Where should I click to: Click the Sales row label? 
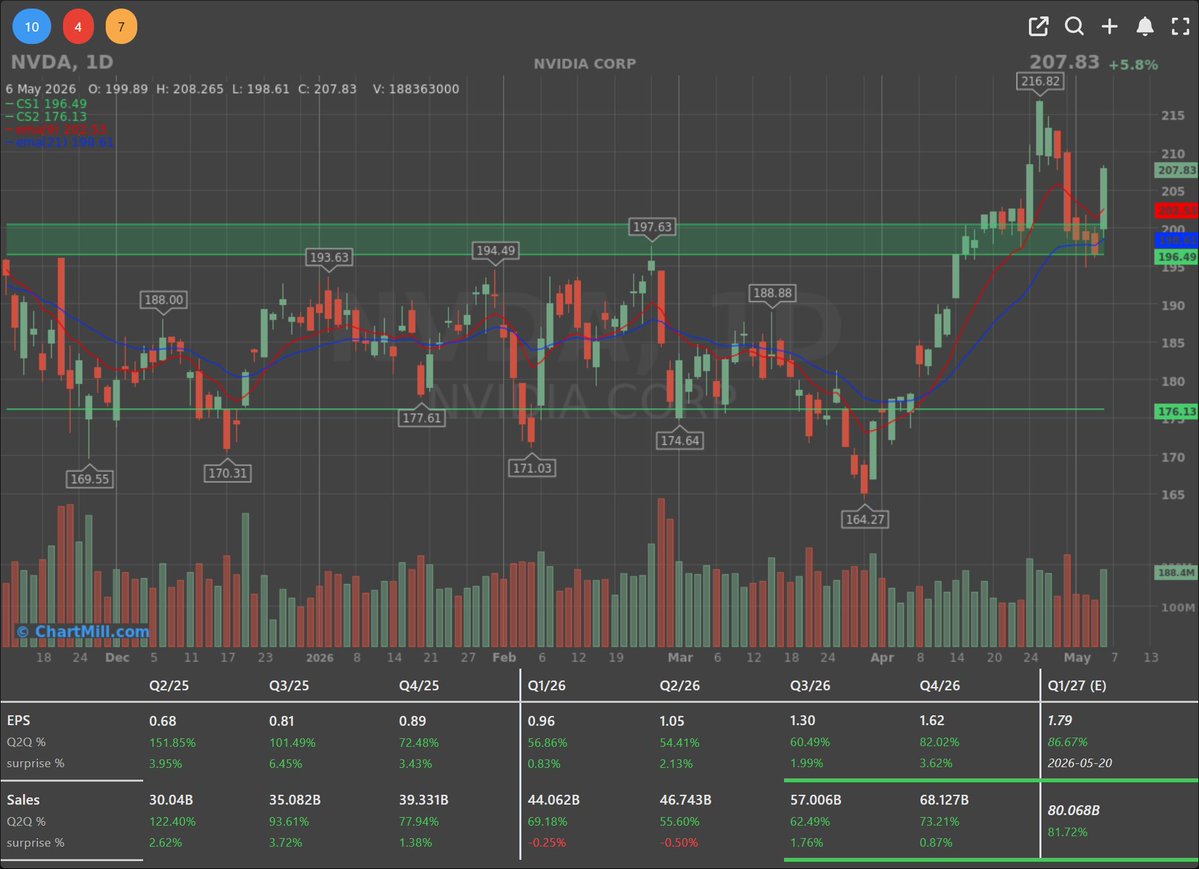(23, 800)
